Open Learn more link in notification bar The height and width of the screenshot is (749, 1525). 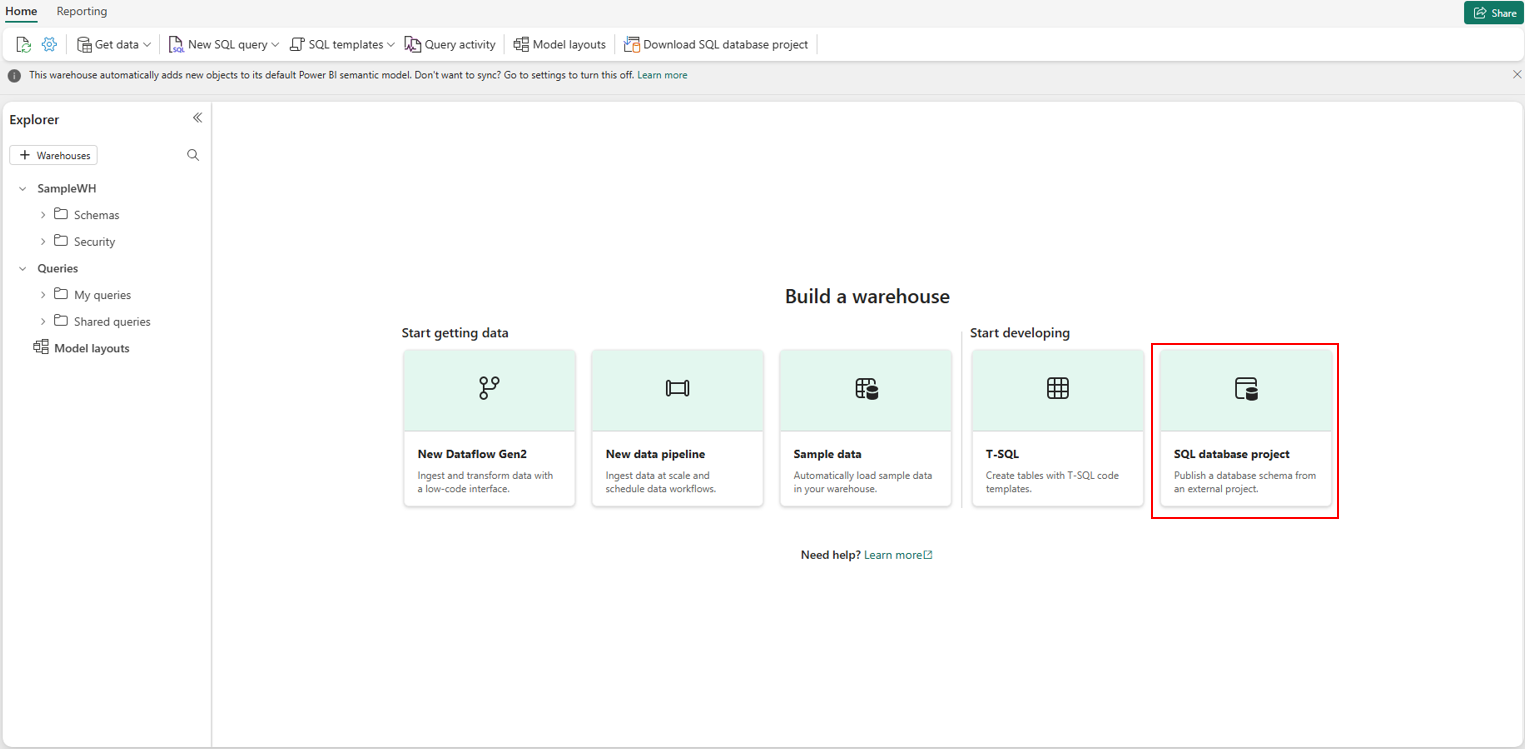click(662, 75)
